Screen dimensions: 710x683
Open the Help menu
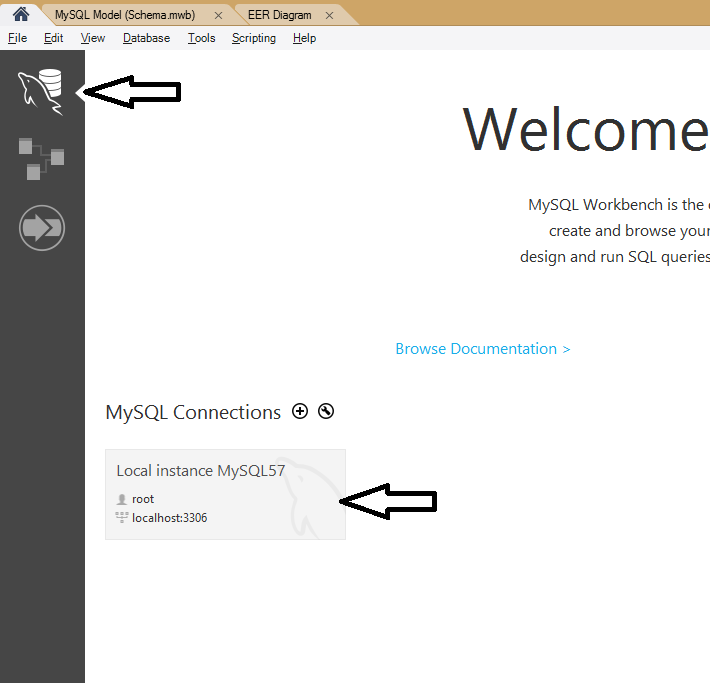(x=304, y=38)
